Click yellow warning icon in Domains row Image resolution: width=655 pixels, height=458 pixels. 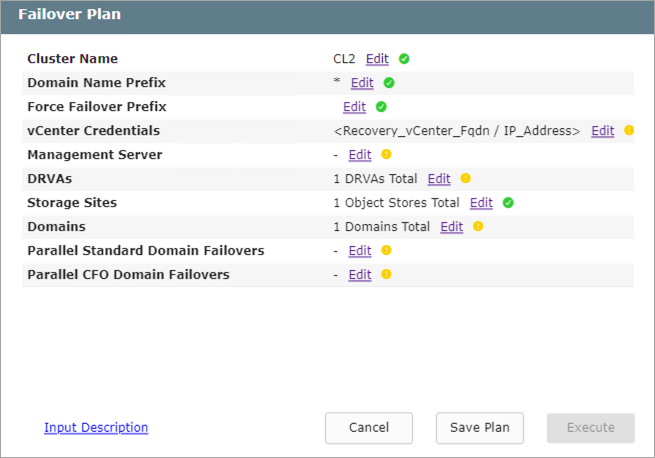(x=478, y=227)
